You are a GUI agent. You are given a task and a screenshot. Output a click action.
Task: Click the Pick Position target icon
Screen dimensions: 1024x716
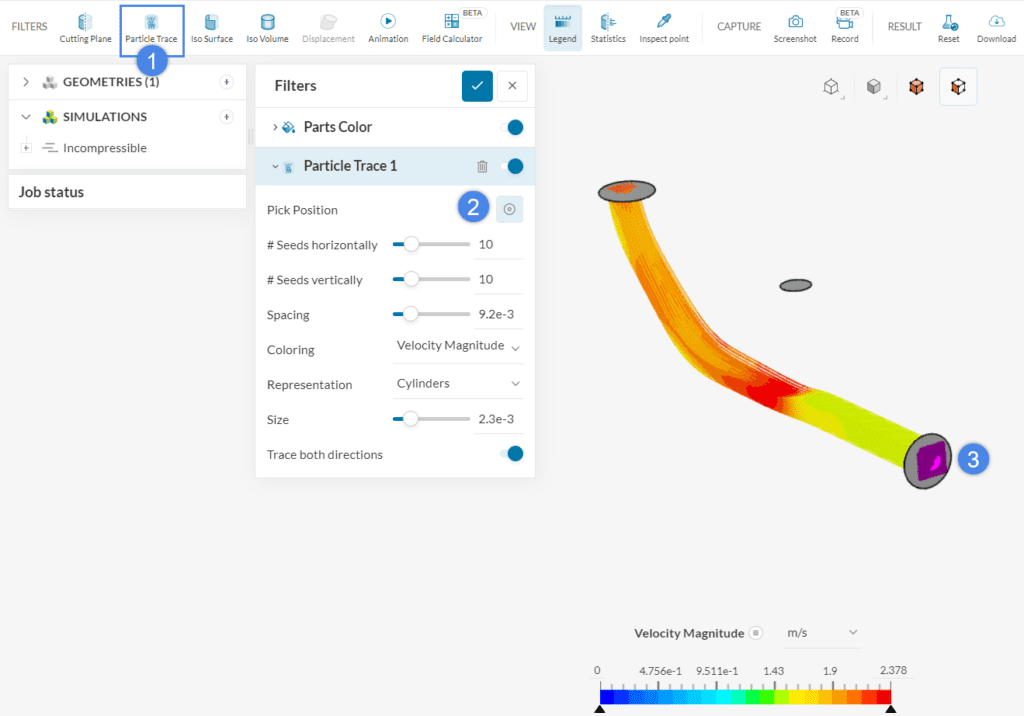click(x=509, y=209)
